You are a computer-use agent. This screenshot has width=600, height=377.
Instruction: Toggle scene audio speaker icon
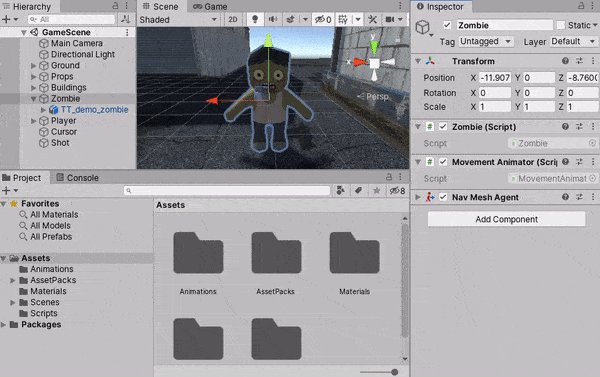(x=273, y=19)
